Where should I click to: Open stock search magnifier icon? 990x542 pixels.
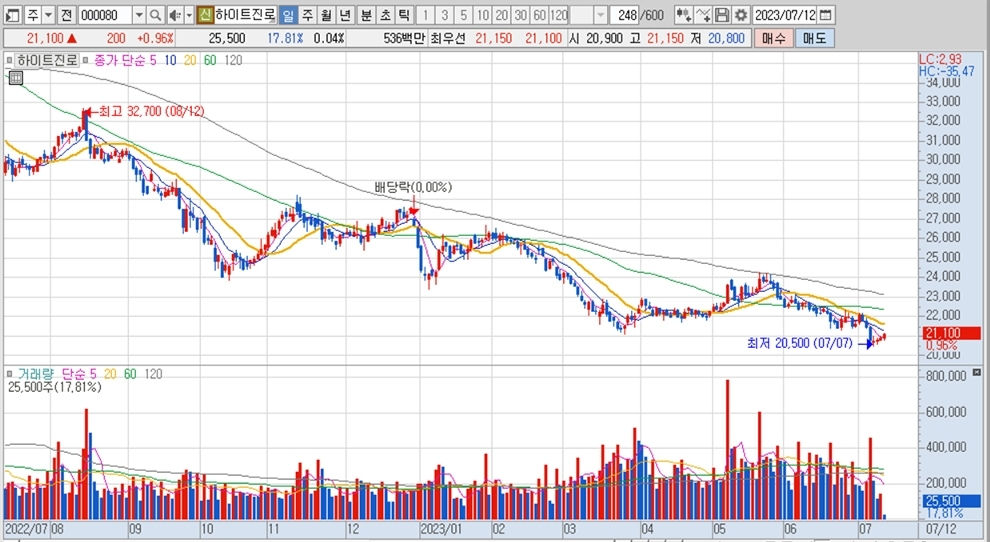click(155, 15)
